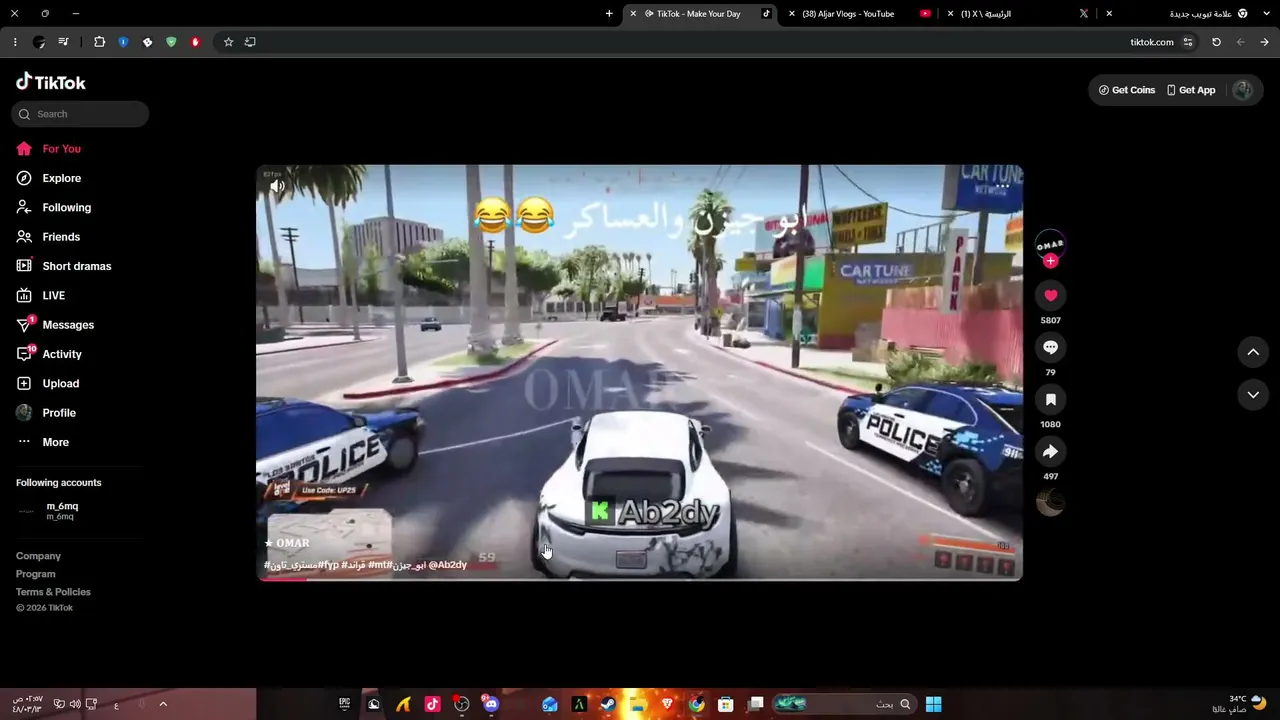Open Steam from the taskbar
The image size is (1280, 720).
(x=607, y=704)
